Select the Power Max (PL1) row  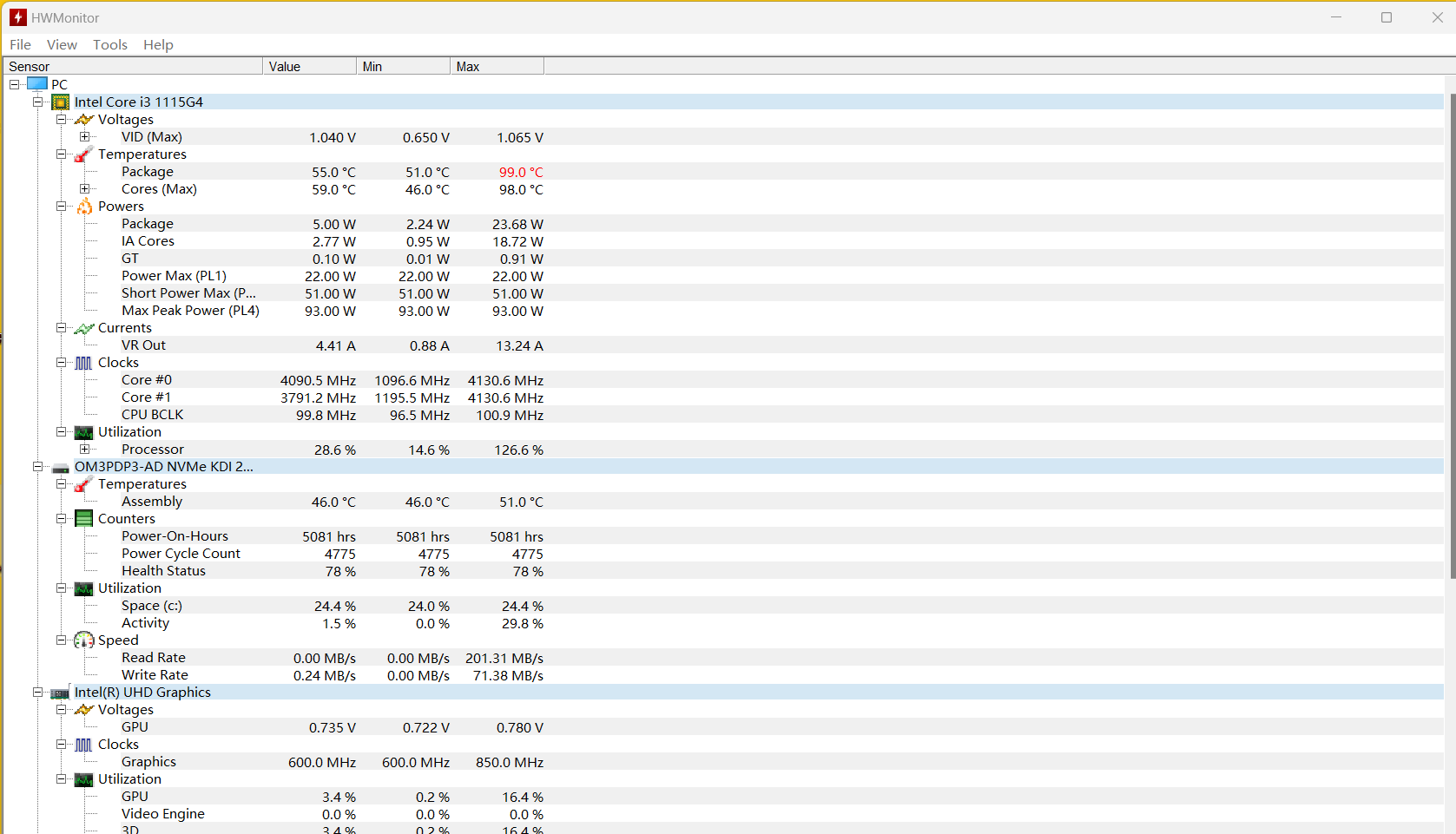723,276
